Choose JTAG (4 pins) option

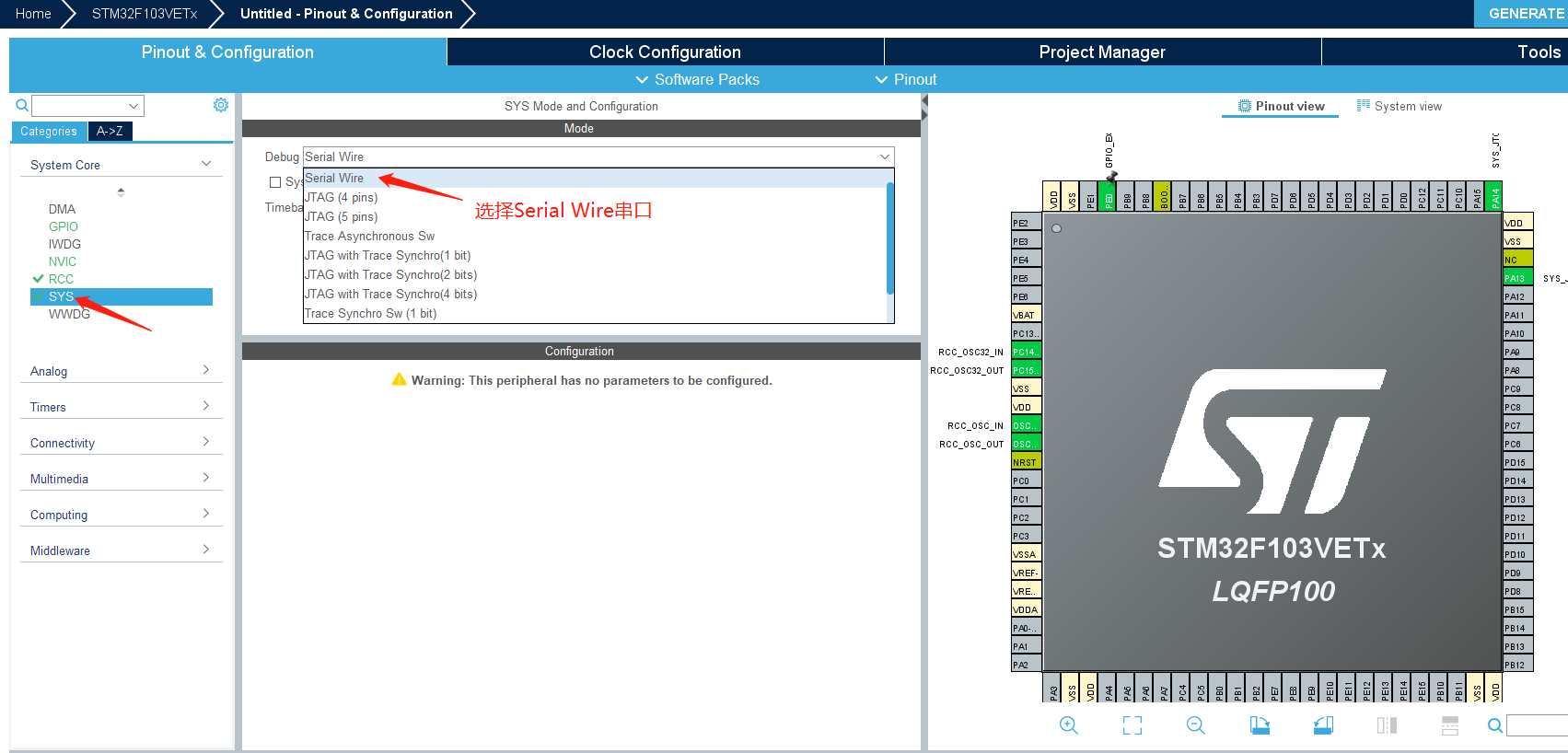[x=594, y=197]
